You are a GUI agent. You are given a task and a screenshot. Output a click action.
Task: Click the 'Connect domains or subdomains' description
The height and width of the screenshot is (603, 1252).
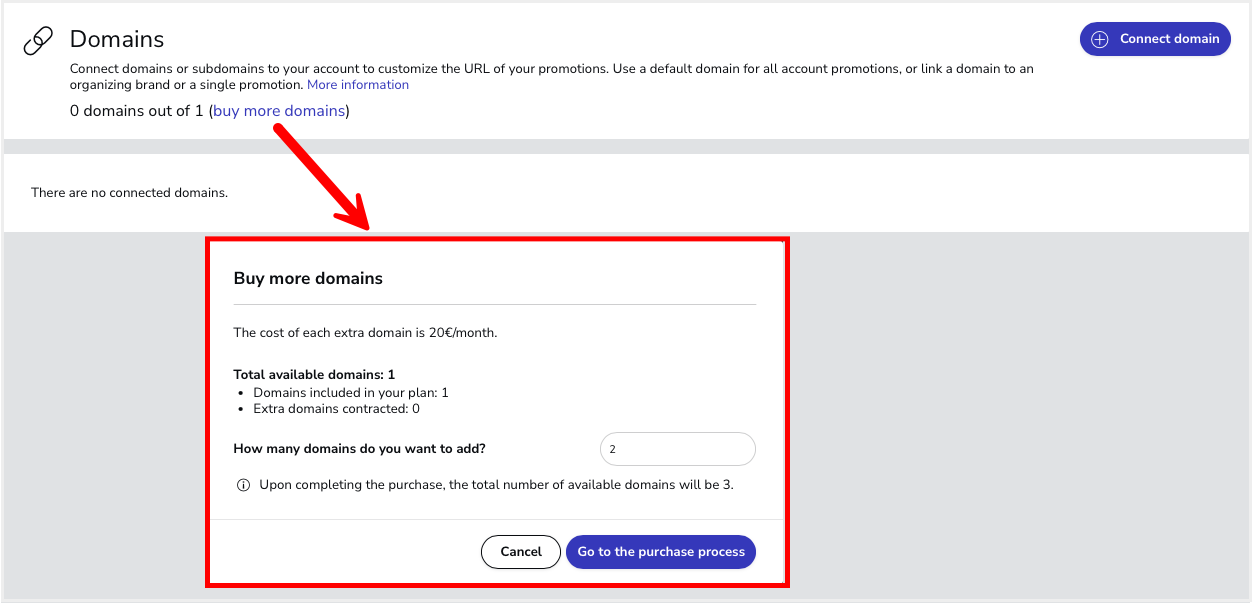(x=552, y=77)
